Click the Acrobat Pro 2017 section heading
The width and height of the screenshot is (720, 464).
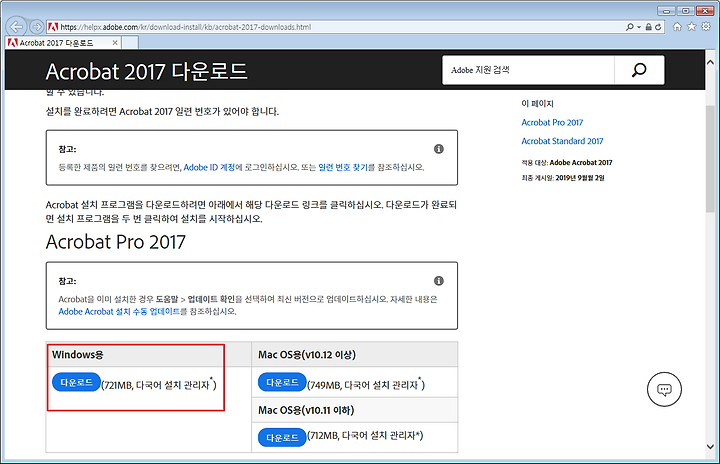pos(116,242)
